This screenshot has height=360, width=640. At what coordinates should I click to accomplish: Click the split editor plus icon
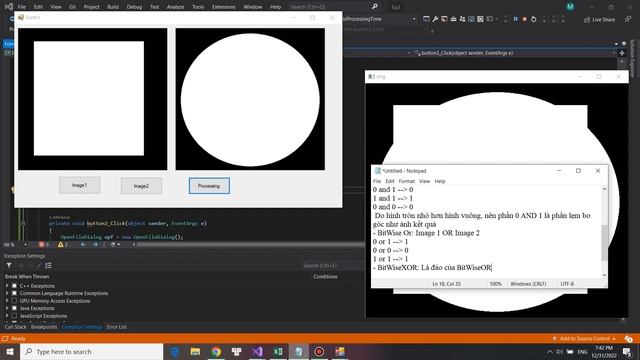click(622, 53)
